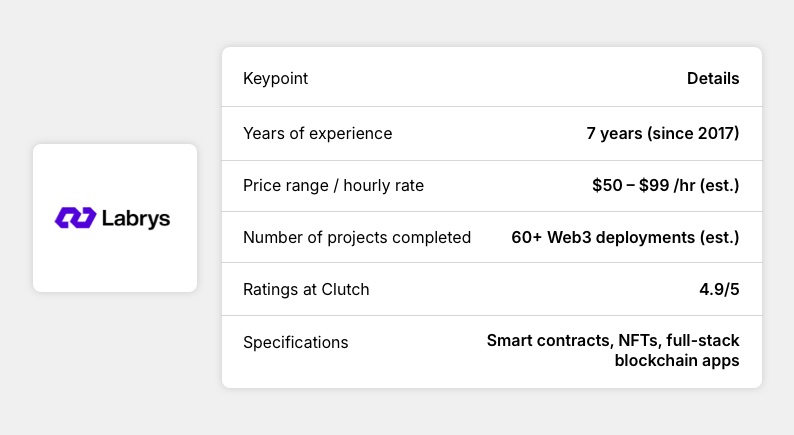Select the Specifications row label

(296, 342)
